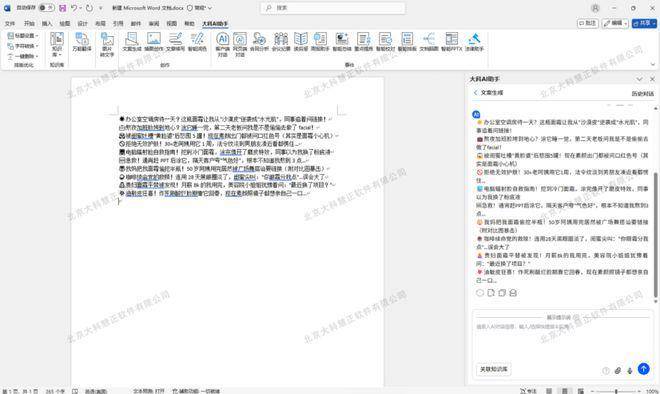
Task: Click the Save icon in title bar
Action: click(62, 8)
